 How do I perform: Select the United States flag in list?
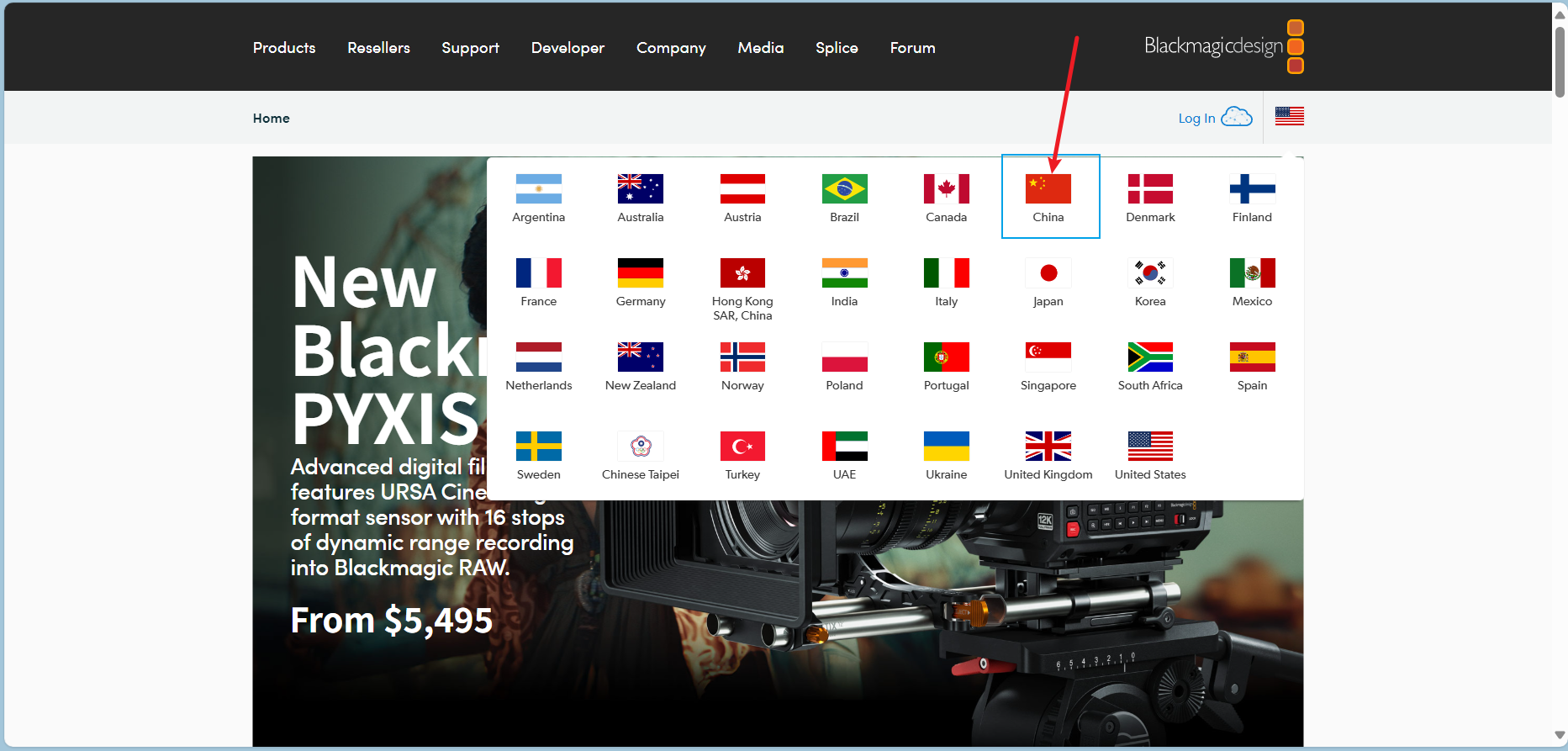coord(1150,446)
